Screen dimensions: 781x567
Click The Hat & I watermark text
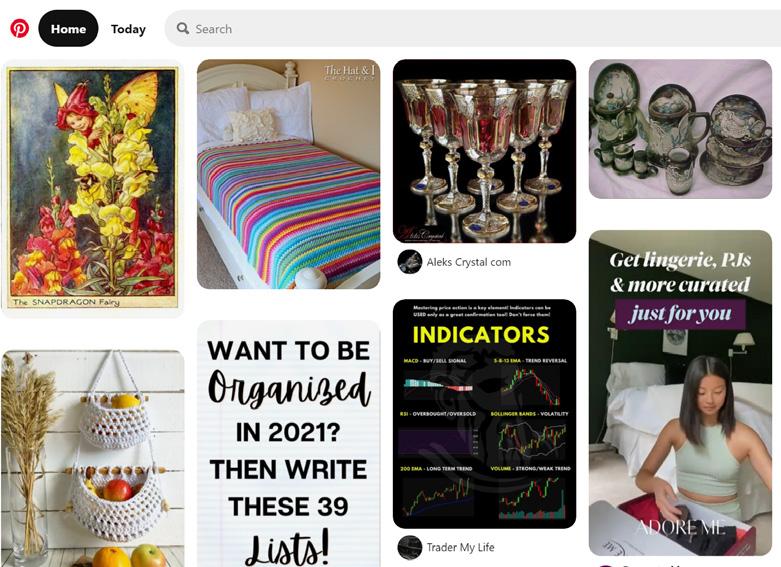(x=349, y=72)
